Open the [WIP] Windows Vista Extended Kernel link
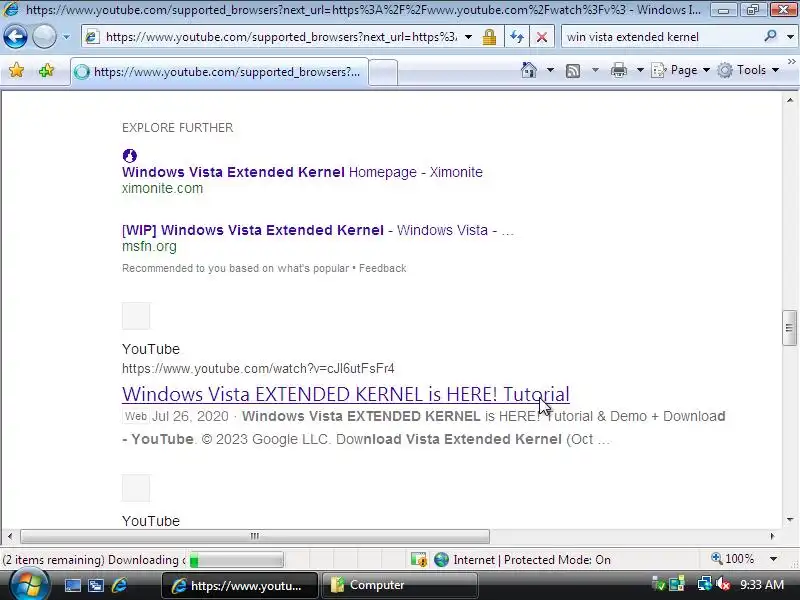Screen dimensions: 800x600 tap(317, 230)
